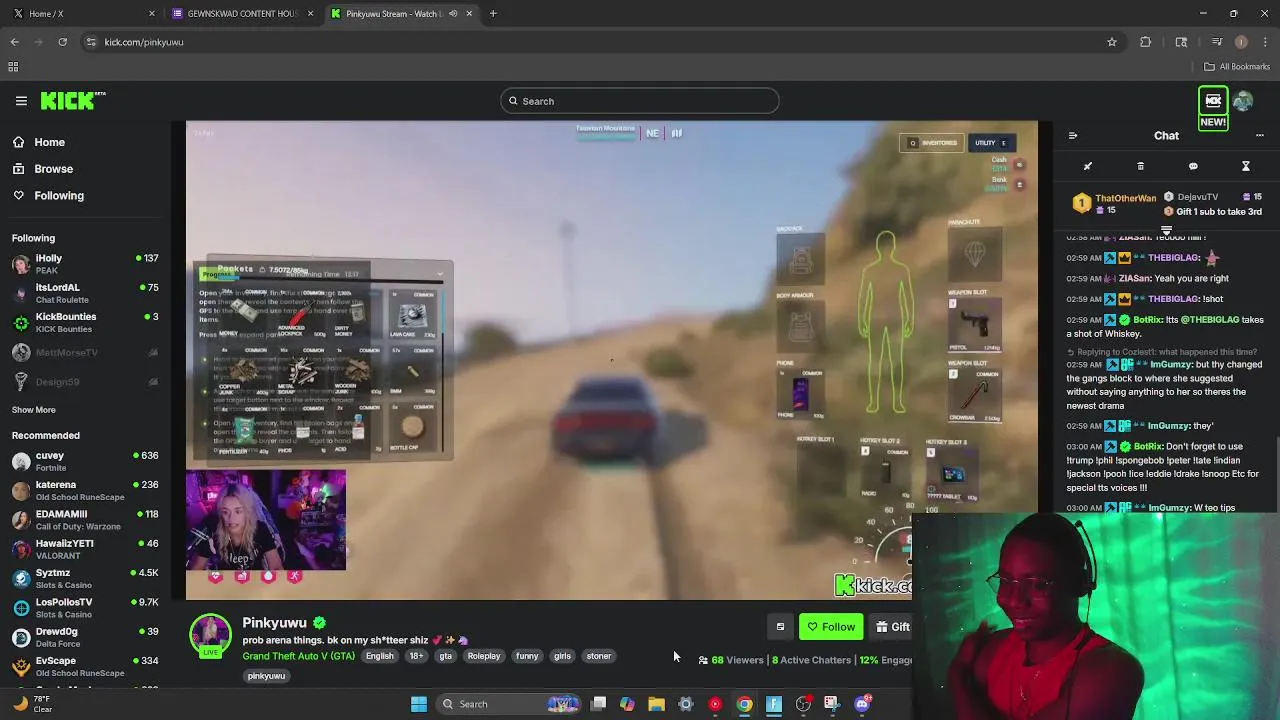Select the girls tag

tap(563, 656)
